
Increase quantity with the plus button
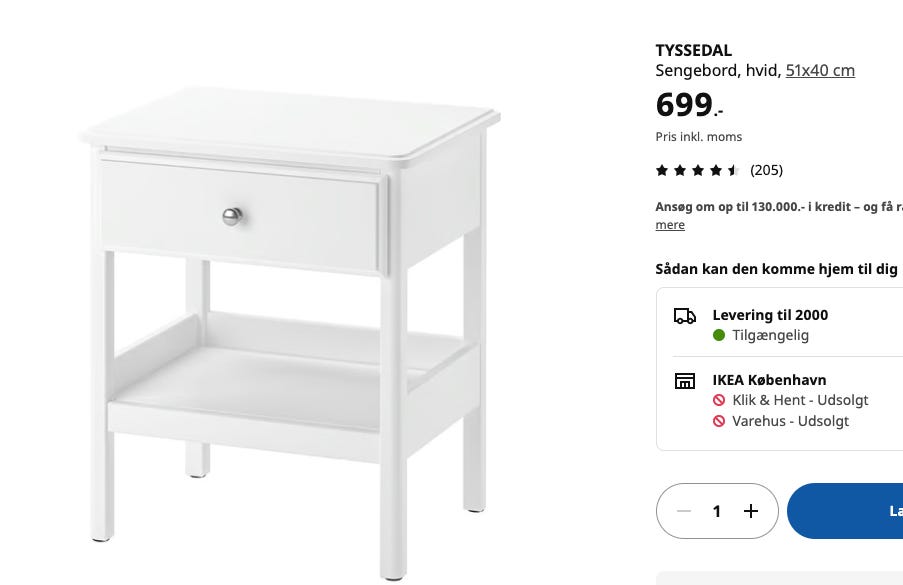[751, 511]
